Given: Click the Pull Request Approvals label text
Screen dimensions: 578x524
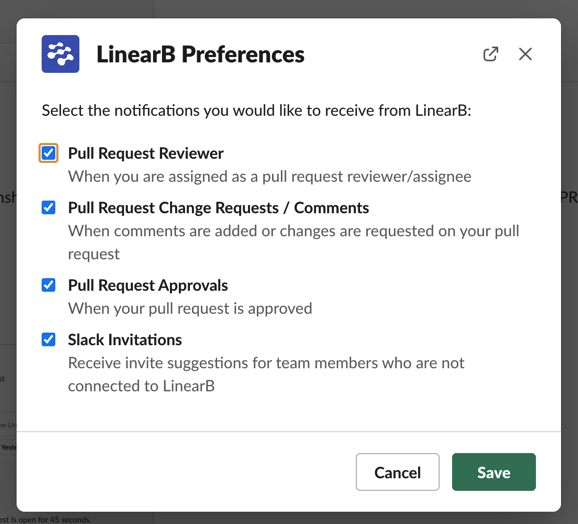Looking at the screenshot, I should point(148,285).
